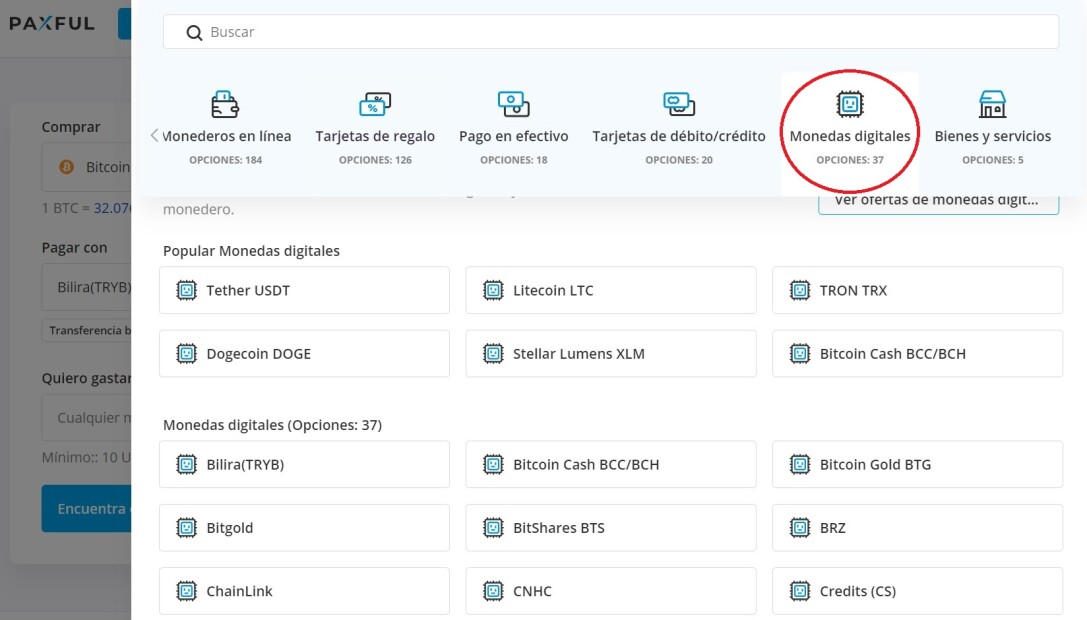1087x620 pixels.
Task: Select the Monederos en línea wallet icon
Action: pos(225,104)
